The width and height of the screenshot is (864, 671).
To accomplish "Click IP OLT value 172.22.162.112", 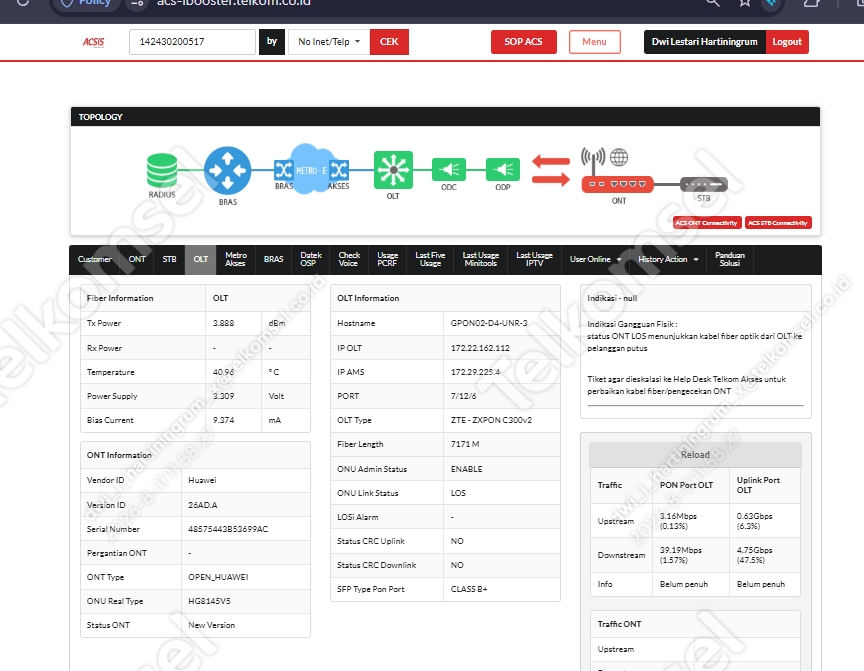I will 480,348.
